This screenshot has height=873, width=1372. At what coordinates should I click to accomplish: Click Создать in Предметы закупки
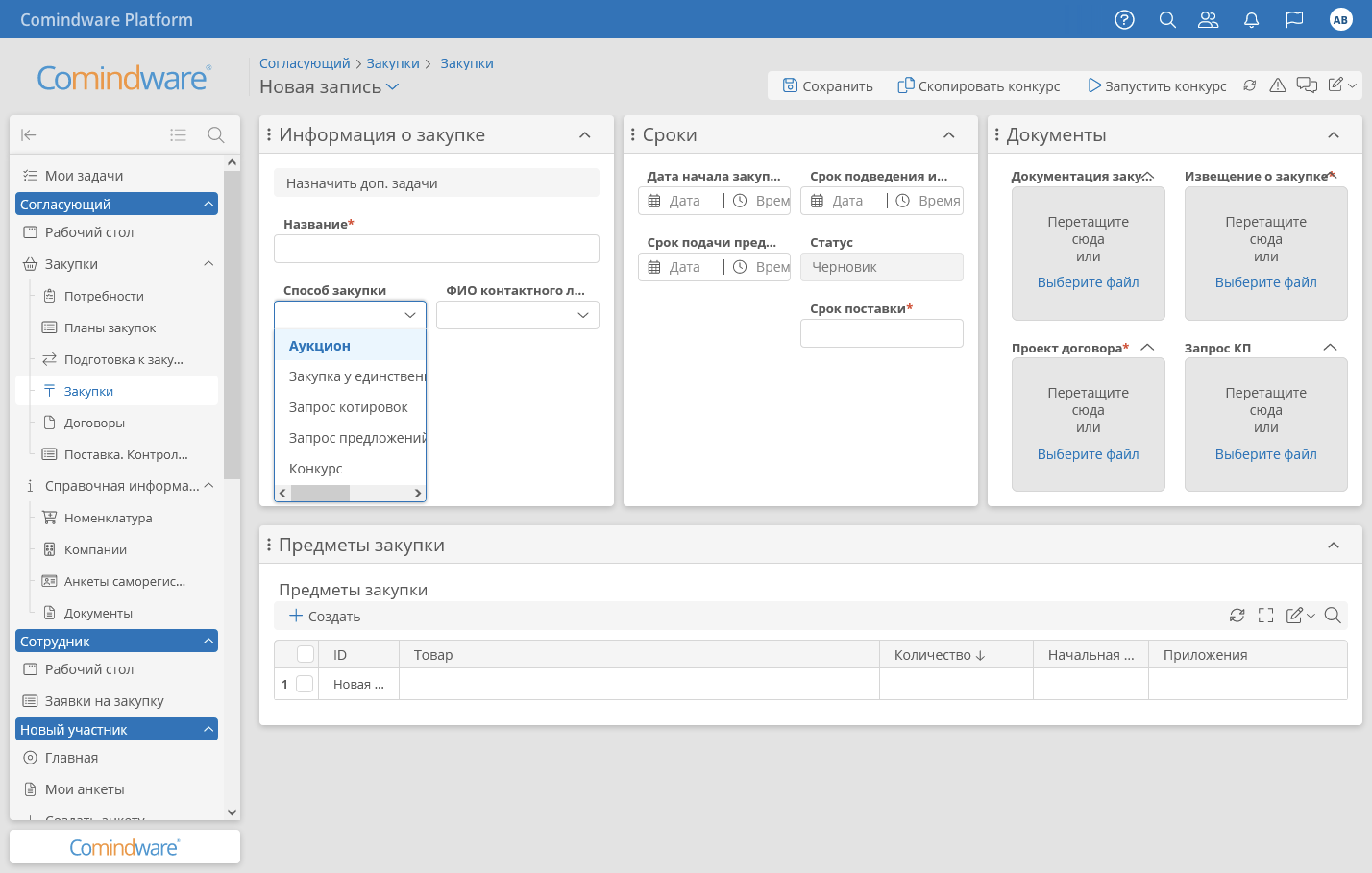[x=325, y=616]
